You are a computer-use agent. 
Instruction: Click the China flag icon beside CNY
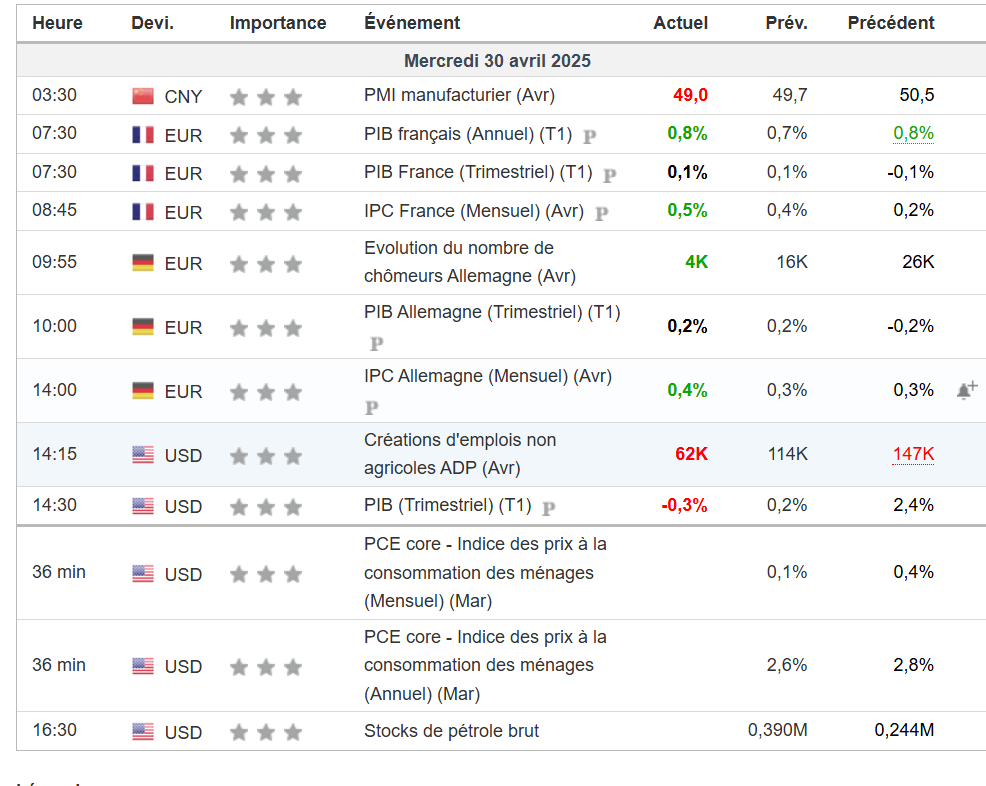pyautogui.click(x=143, y=97)
